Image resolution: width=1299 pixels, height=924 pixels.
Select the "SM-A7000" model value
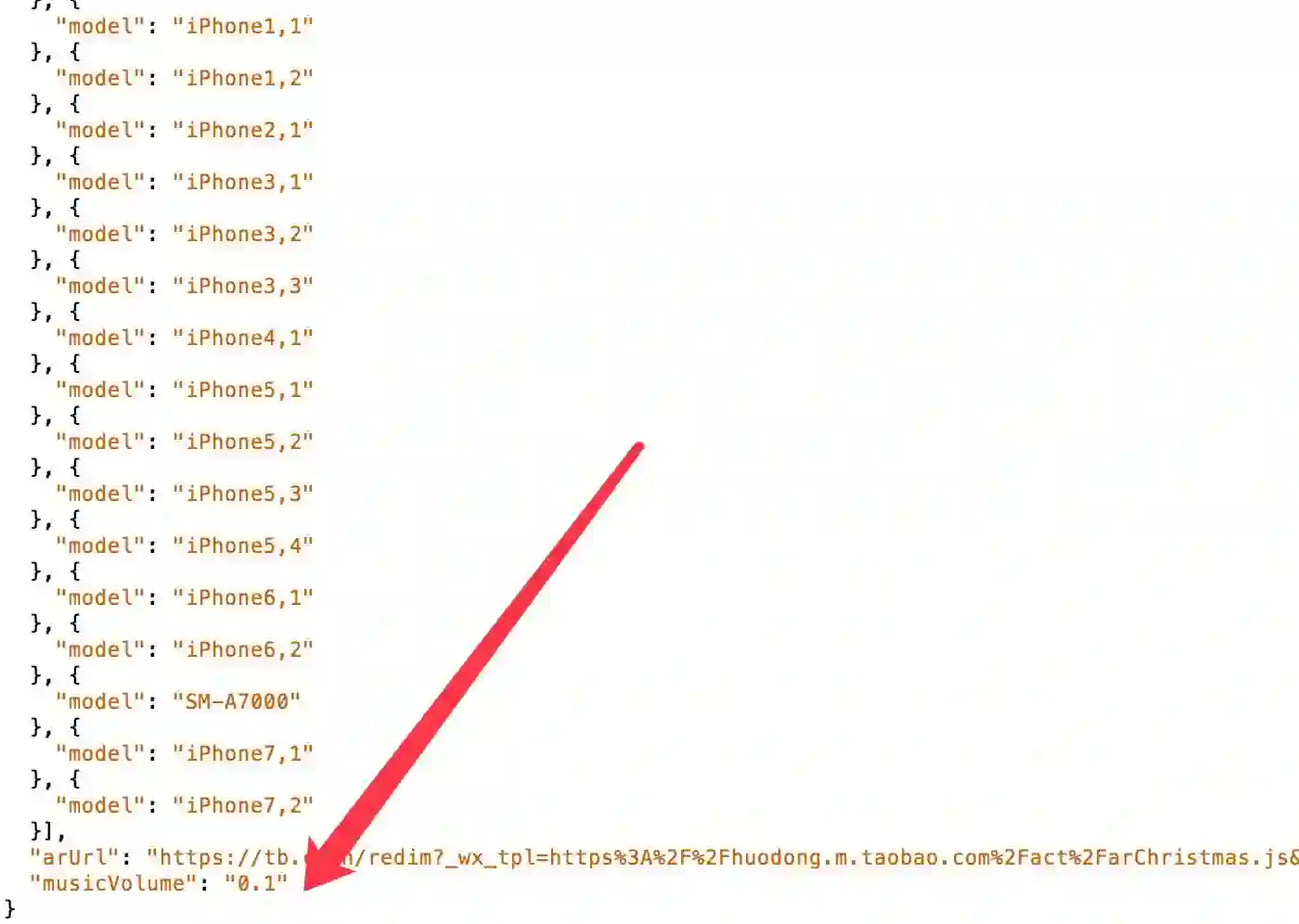[237, 701]
